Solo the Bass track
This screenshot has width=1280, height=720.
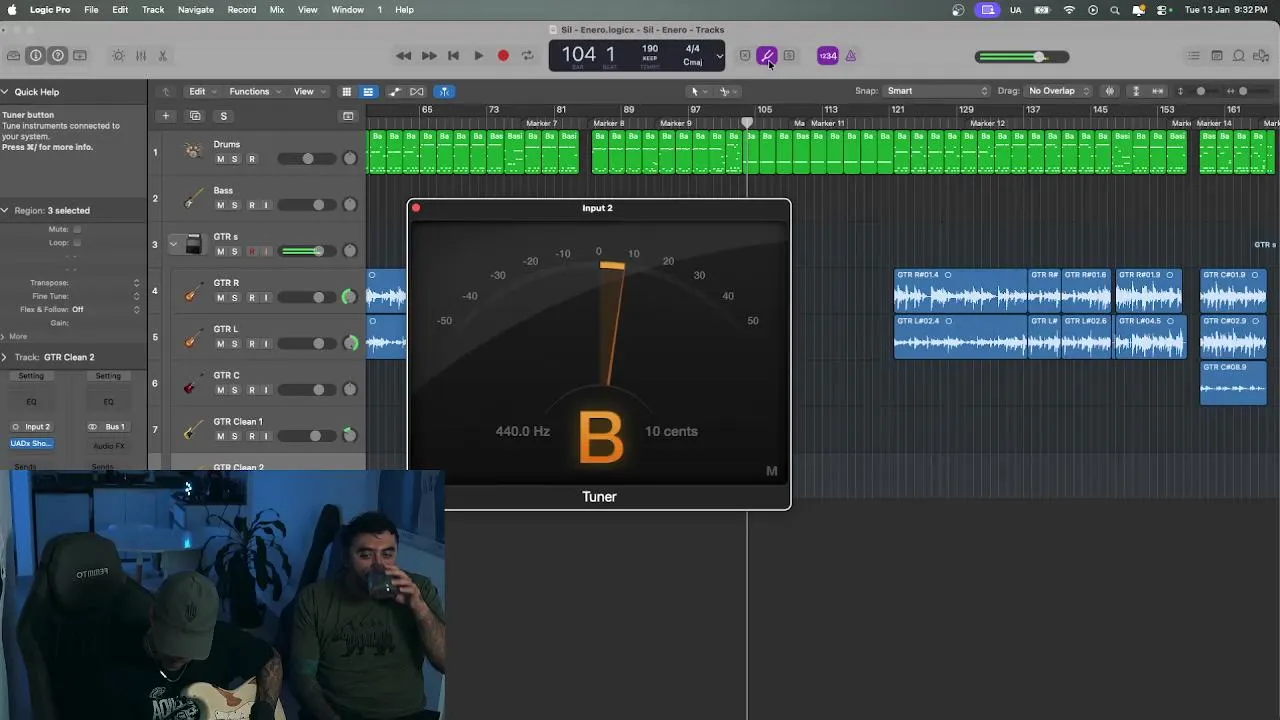(235, 205)
